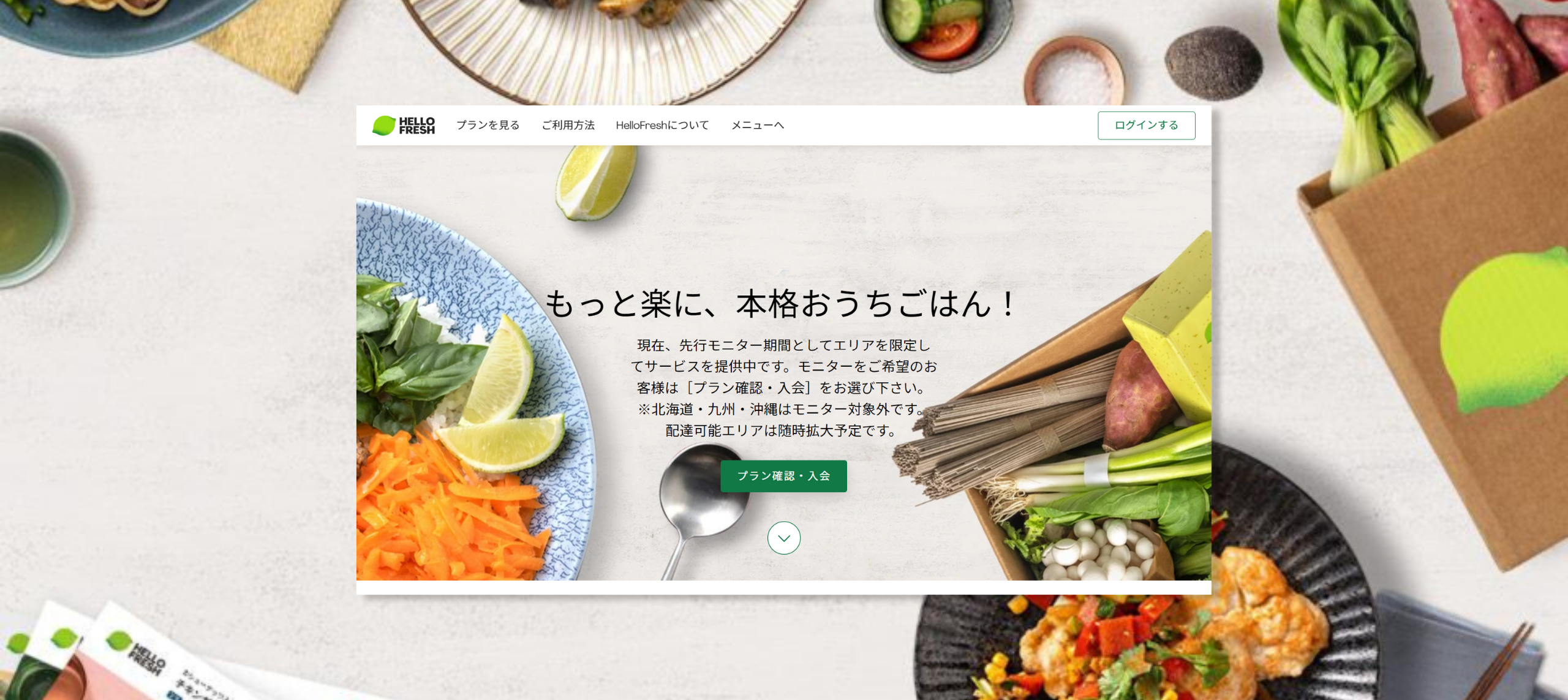
Task: Click the 先行モニター期間 description paragraph
Action: click(783, 388)
